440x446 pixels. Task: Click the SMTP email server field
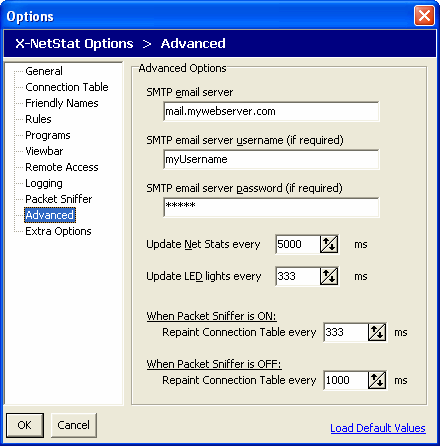(x=271, y=111)
